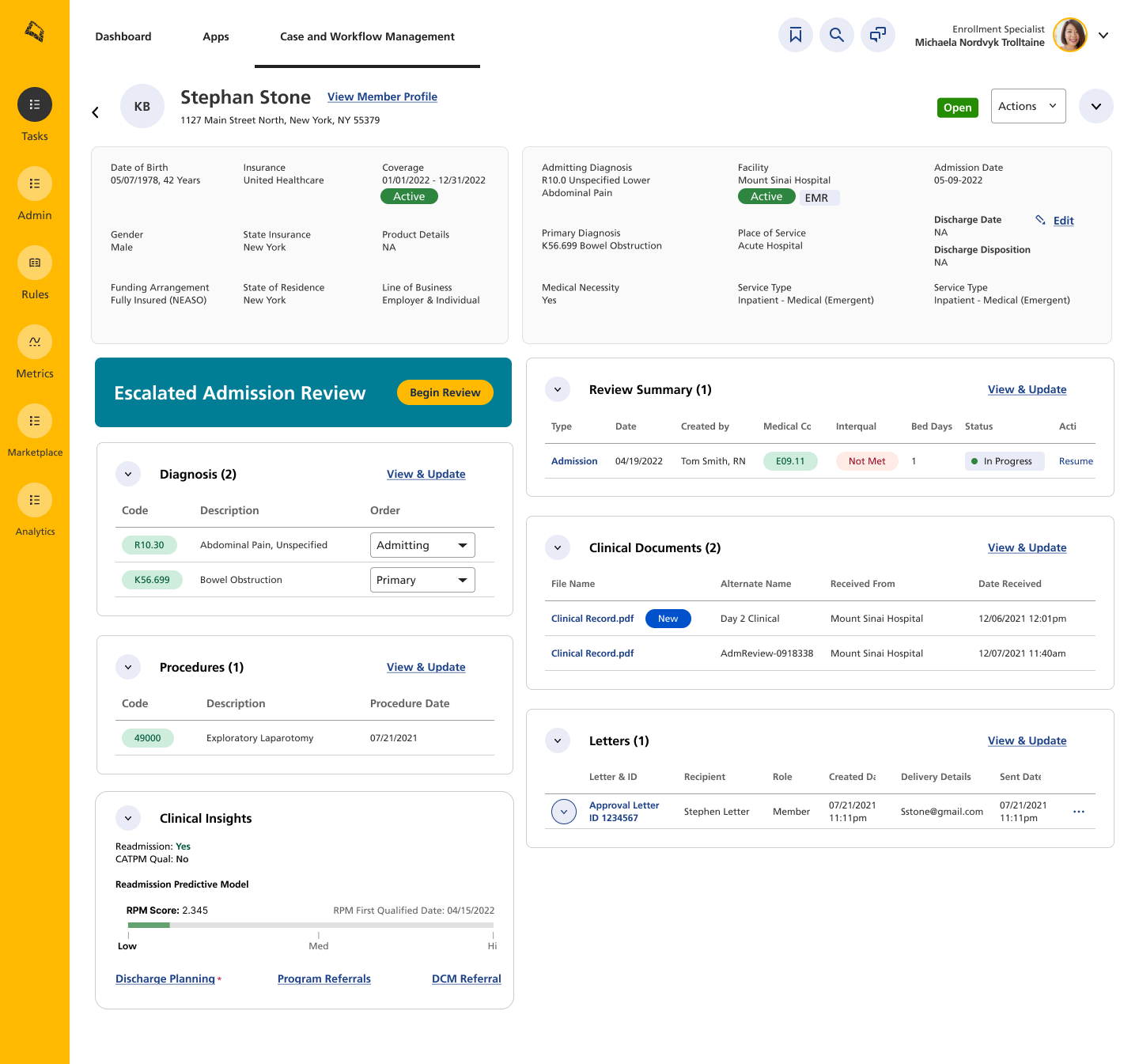Screen dimensions: 1139x1064
Task: Open Approval Letter ID 1234567
Action: pyautogui.click(x=624, y=812)
